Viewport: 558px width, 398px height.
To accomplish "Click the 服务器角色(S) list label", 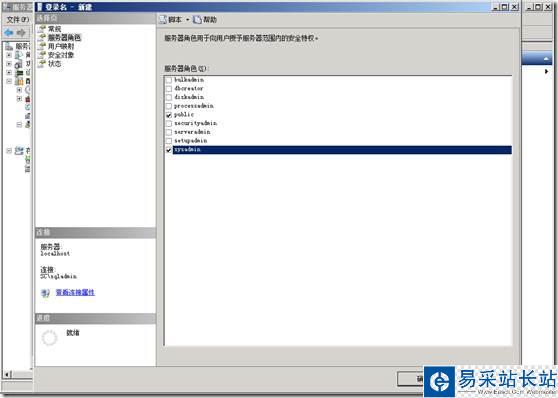I will 185,68.
